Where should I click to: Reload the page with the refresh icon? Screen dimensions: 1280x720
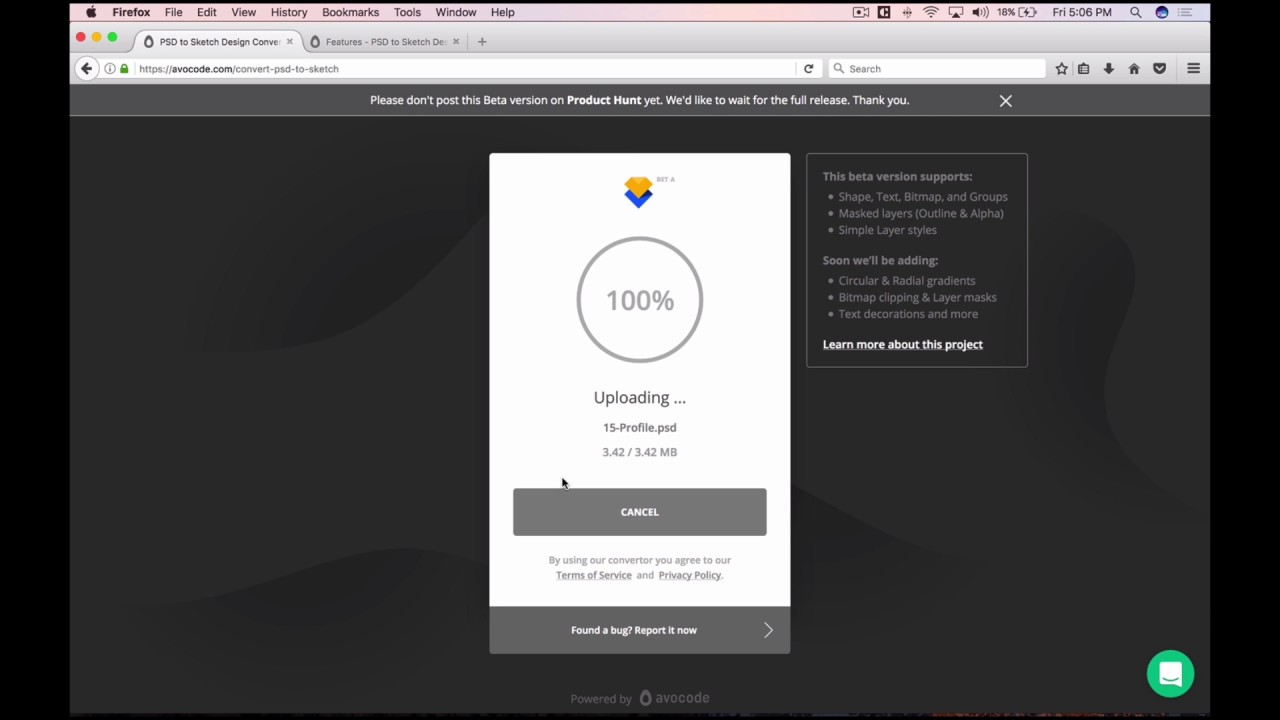click(x=809, y=69)
